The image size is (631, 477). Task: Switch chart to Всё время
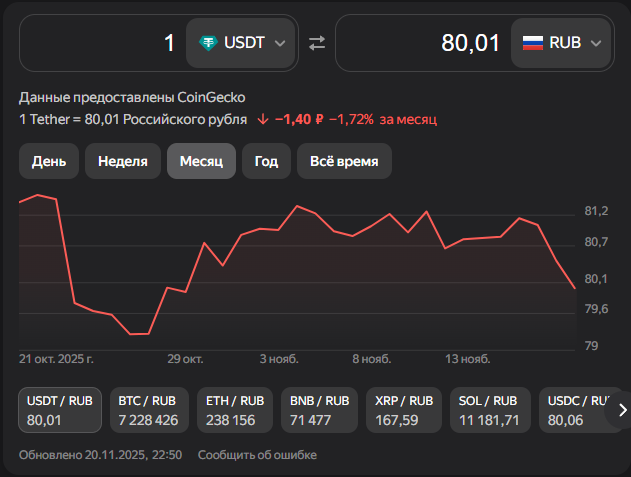tap(344, 161)
